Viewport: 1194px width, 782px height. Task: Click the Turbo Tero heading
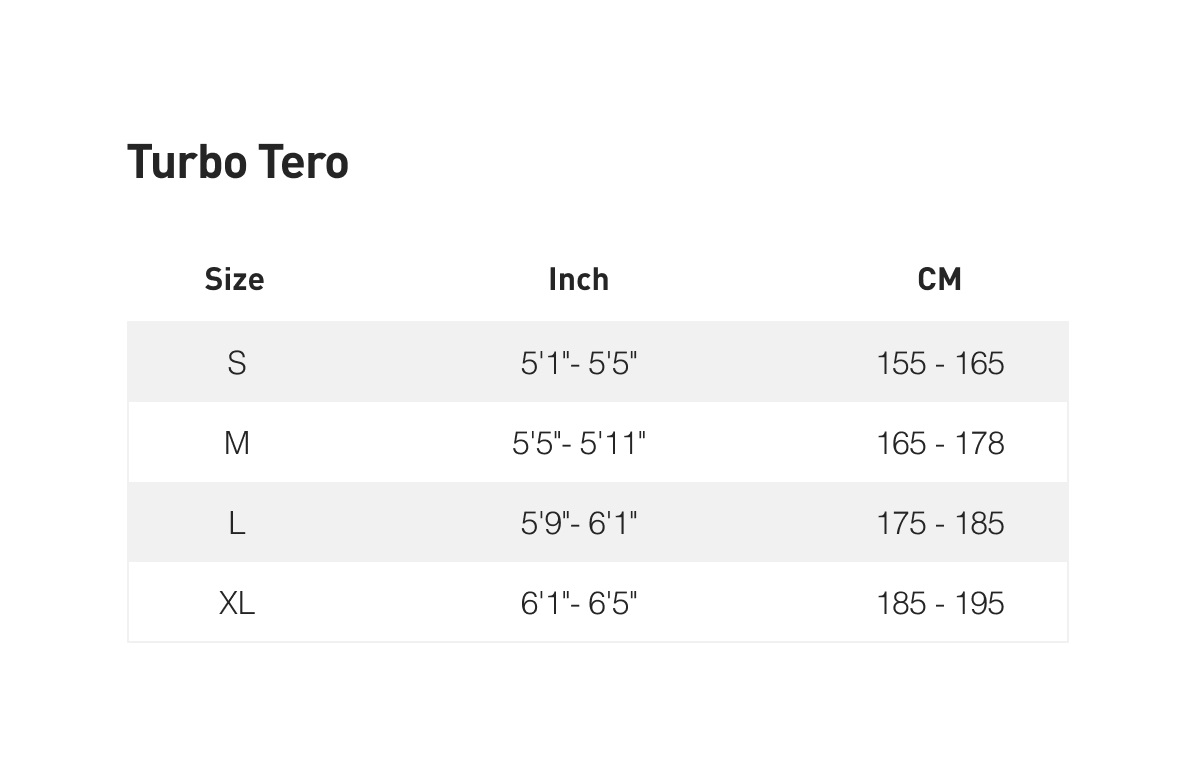(x=238, y=162)
